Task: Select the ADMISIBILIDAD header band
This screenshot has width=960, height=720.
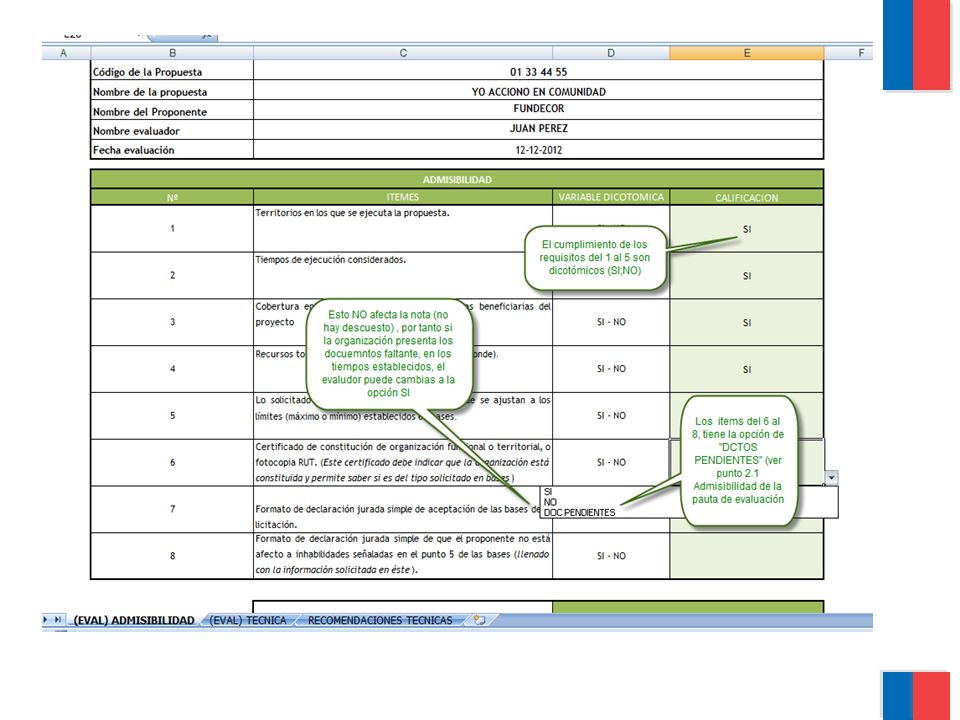Action: [457, 179]
